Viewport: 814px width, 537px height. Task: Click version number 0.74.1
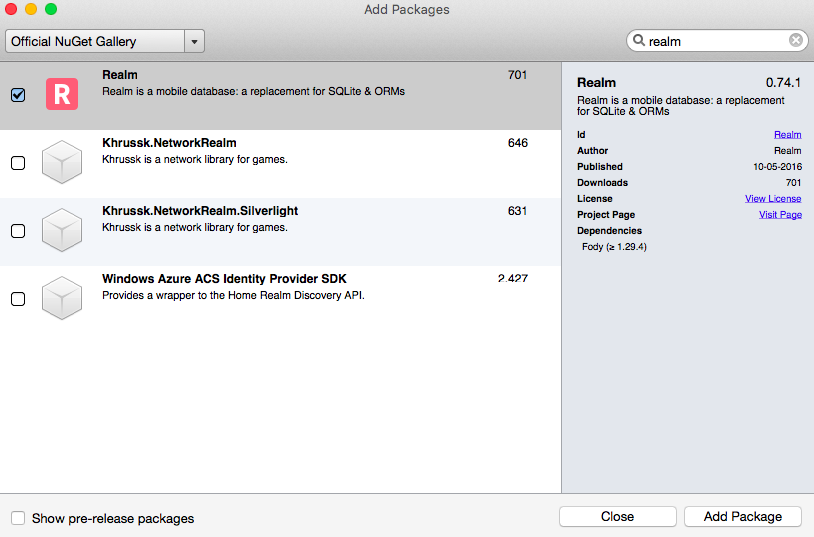pos(783,83)
